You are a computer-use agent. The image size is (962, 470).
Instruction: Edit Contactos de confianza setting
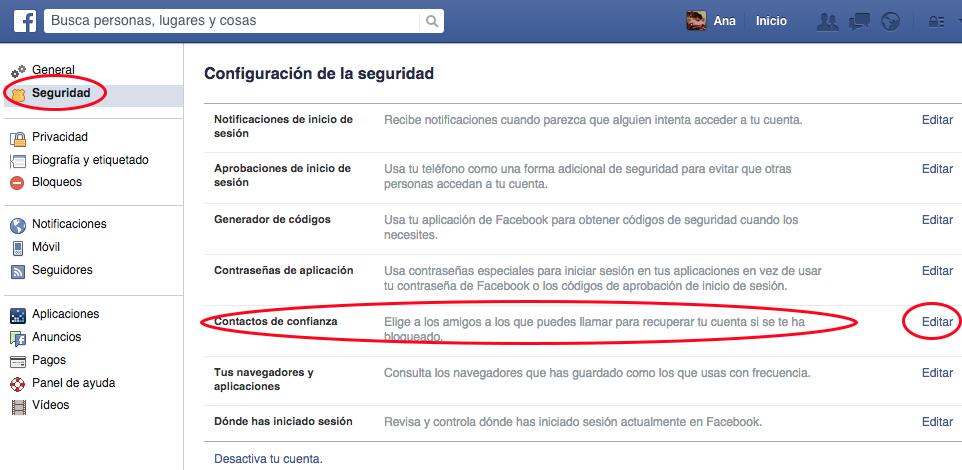(x=937, y=322)
